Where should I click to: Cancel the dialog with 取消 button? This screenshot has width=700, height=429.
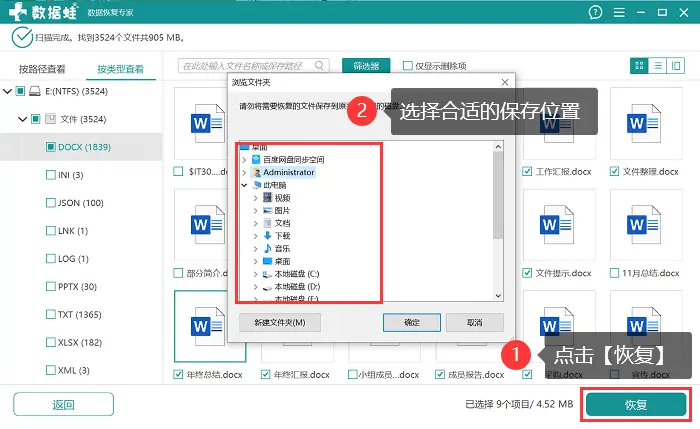click(x=475, y=322)
